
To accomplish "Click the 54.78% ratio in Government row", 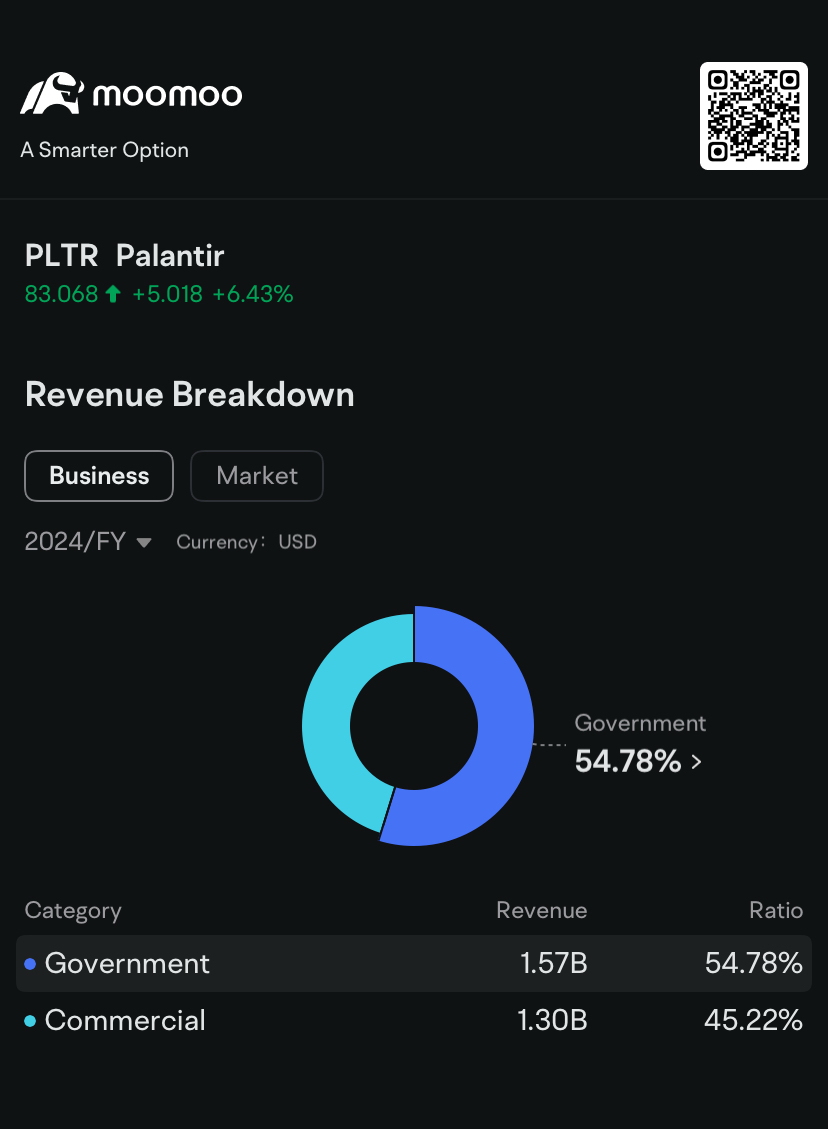I will (x=753, y=963).
